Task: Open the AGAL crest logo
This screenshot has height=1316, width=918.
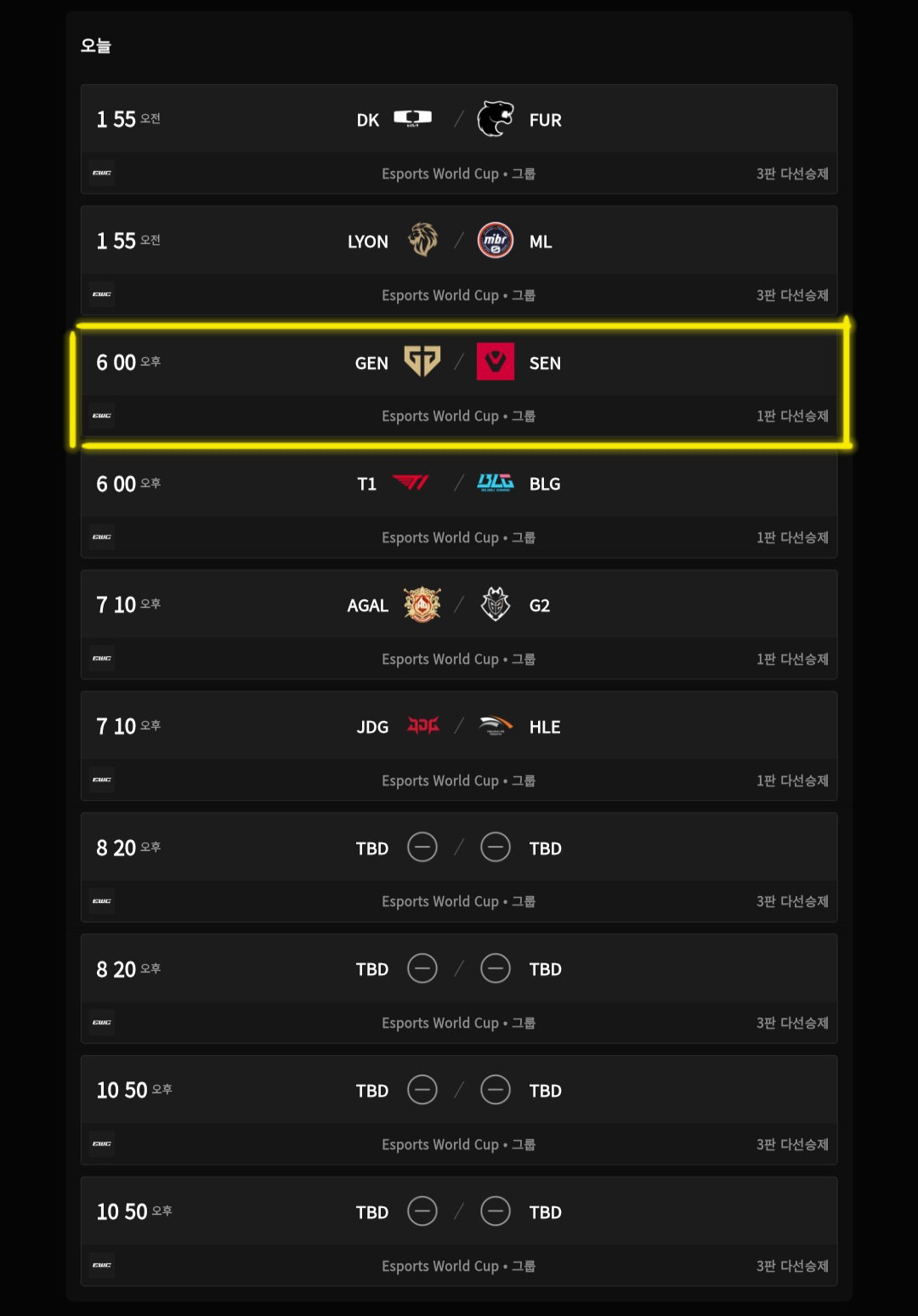Action: coord(422,604)
